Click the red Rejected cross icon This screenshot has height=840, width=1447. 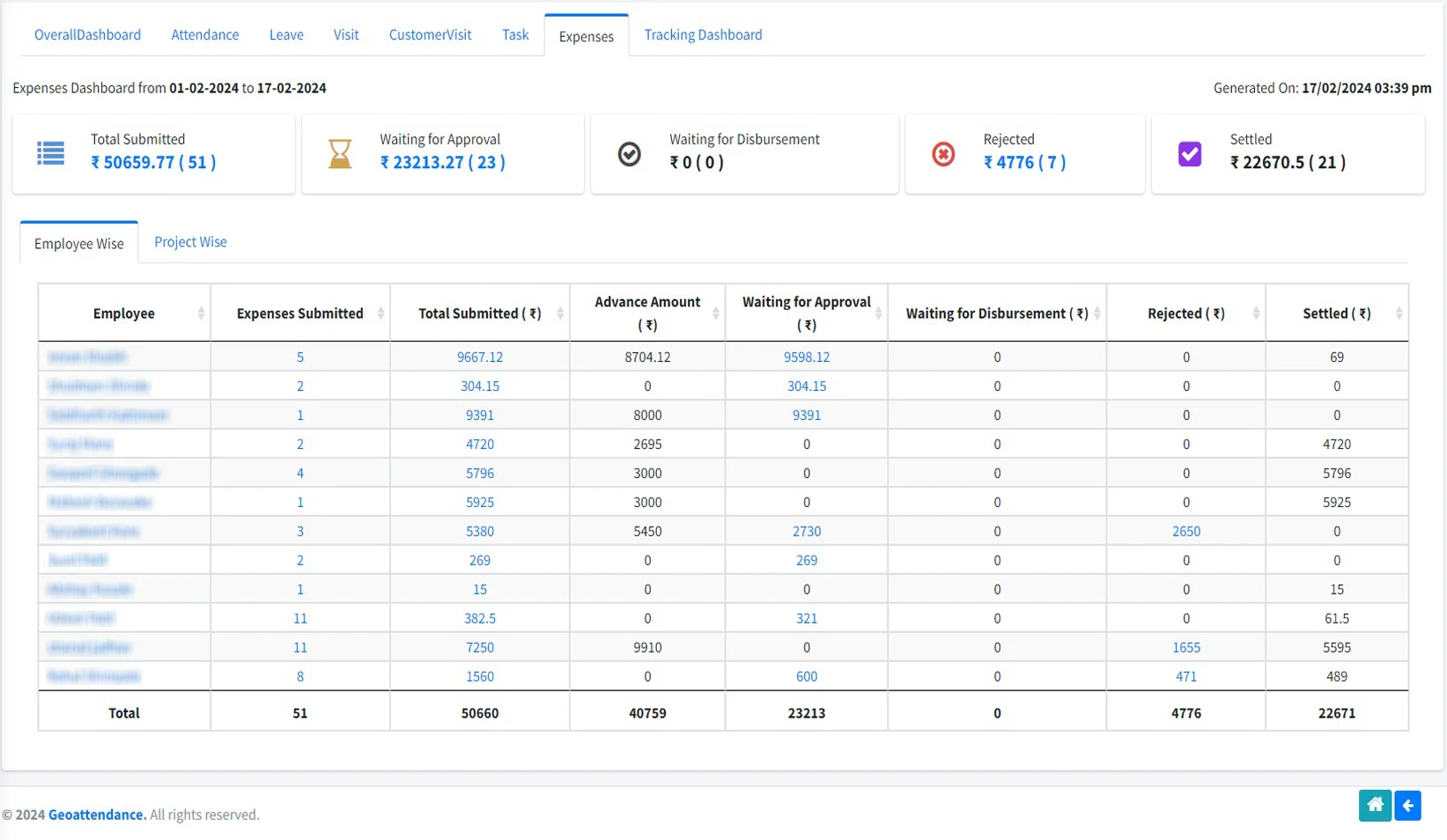[x=943, y=154]
